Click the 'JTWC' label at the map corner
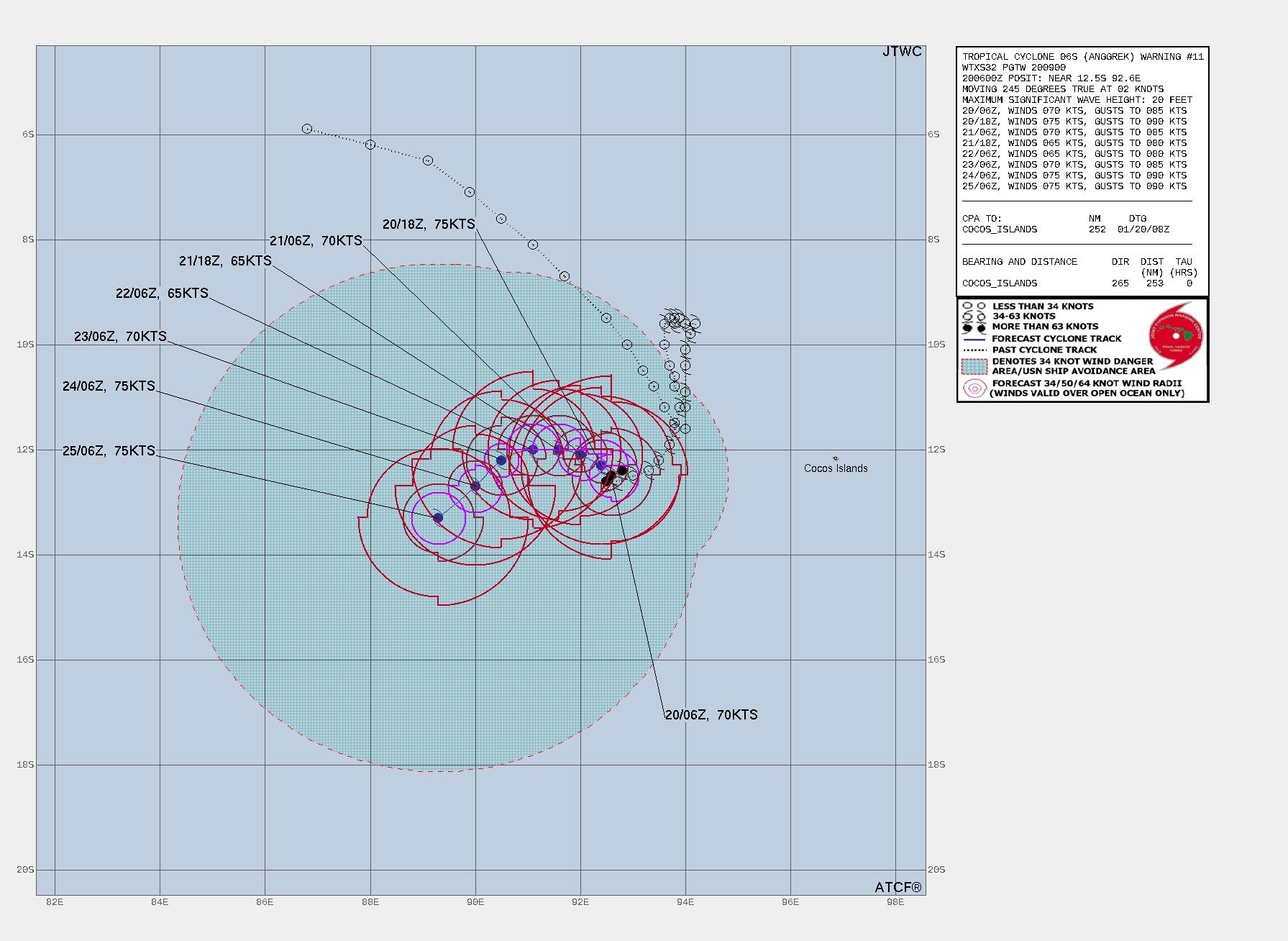This screenshot has height=941, width=1288. point(902,52)
